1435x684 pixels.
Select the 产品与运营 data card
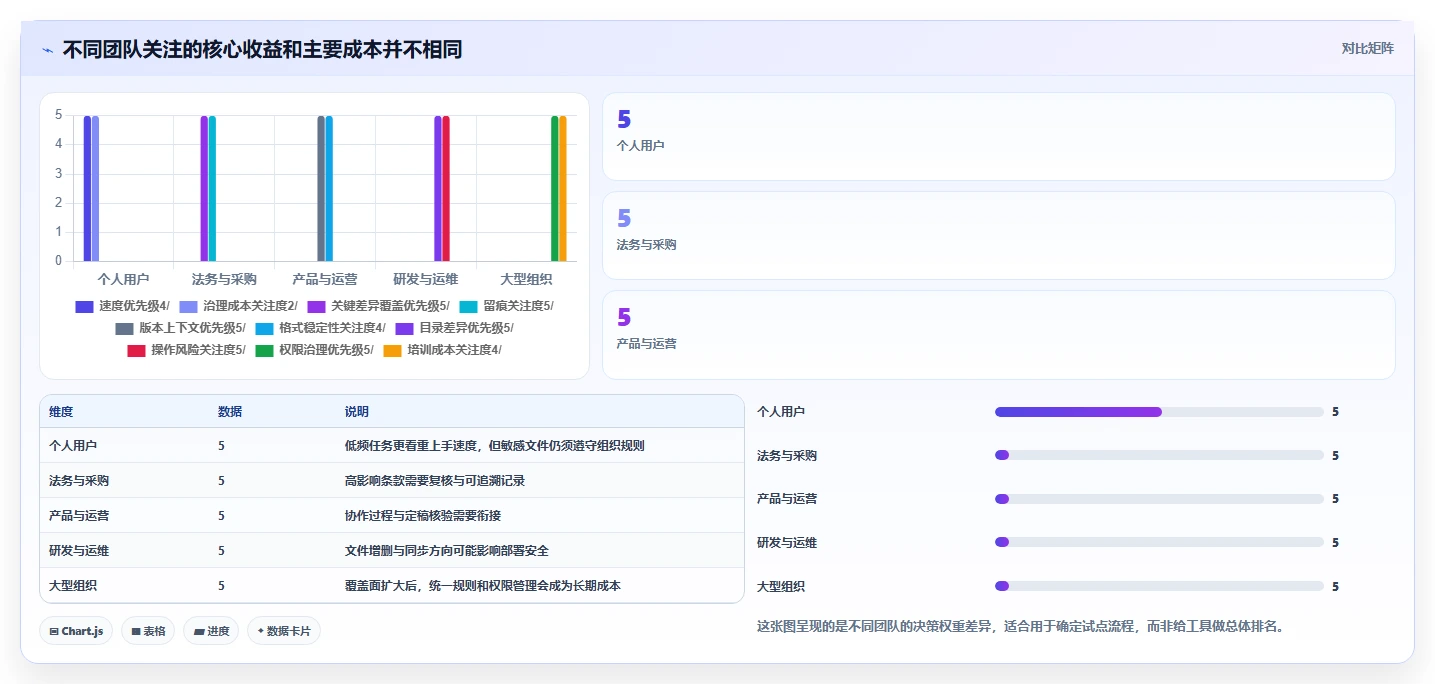pyautogui.click(x=998, y=335)
